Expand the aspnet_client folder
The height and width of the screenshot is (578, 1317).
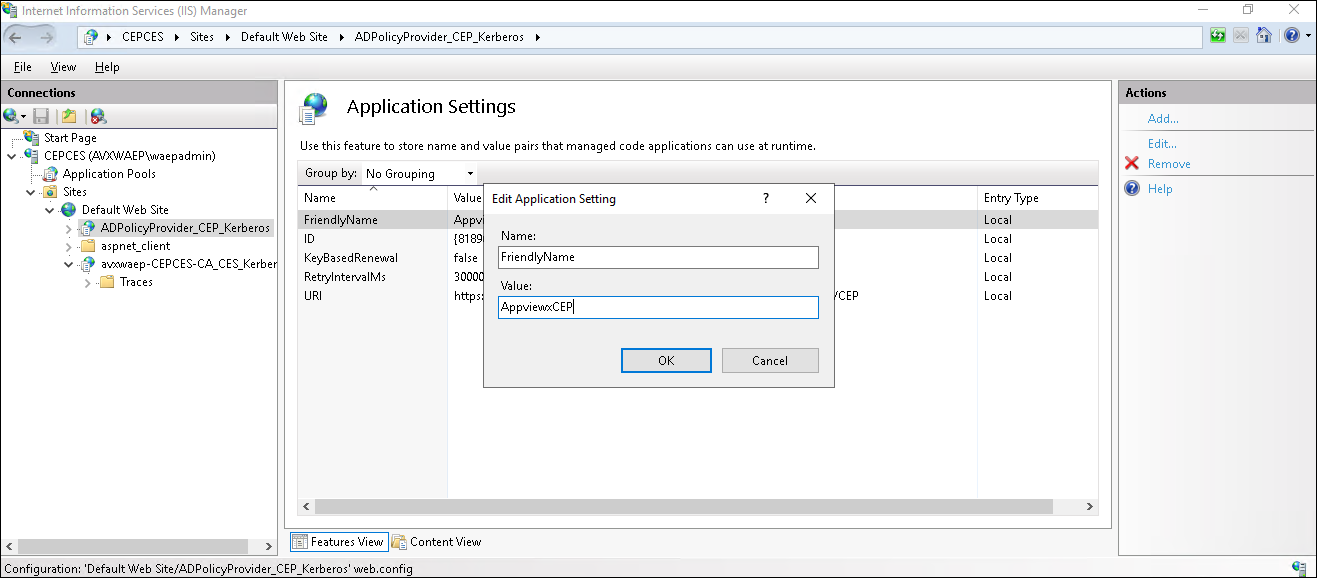(68, 246)
